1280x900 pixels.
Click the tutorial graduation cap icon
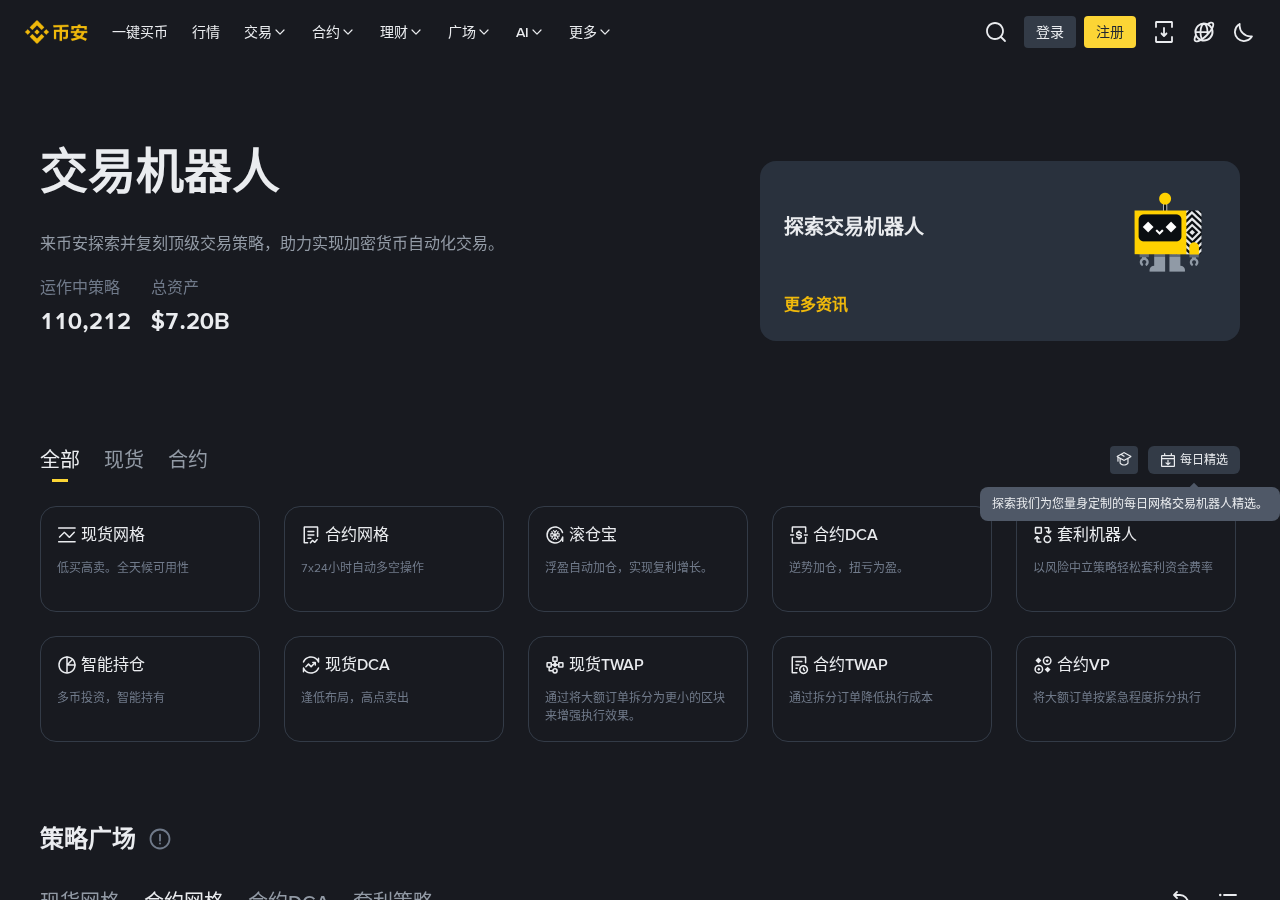(1124, 460)
